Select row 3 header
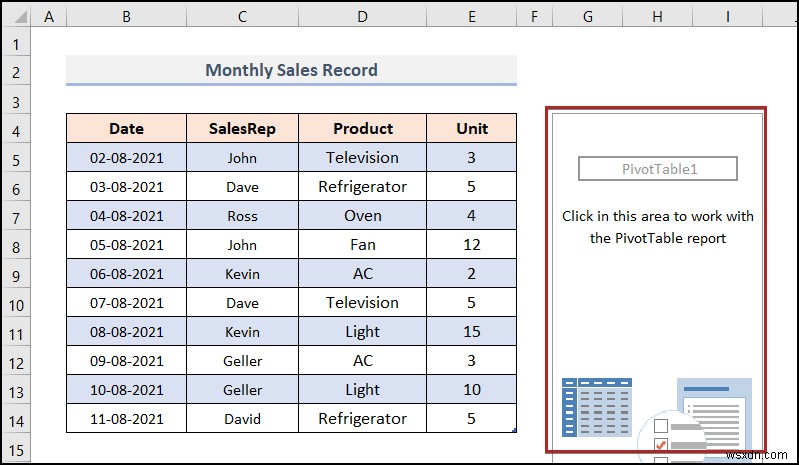 click(x=17, y=101)
